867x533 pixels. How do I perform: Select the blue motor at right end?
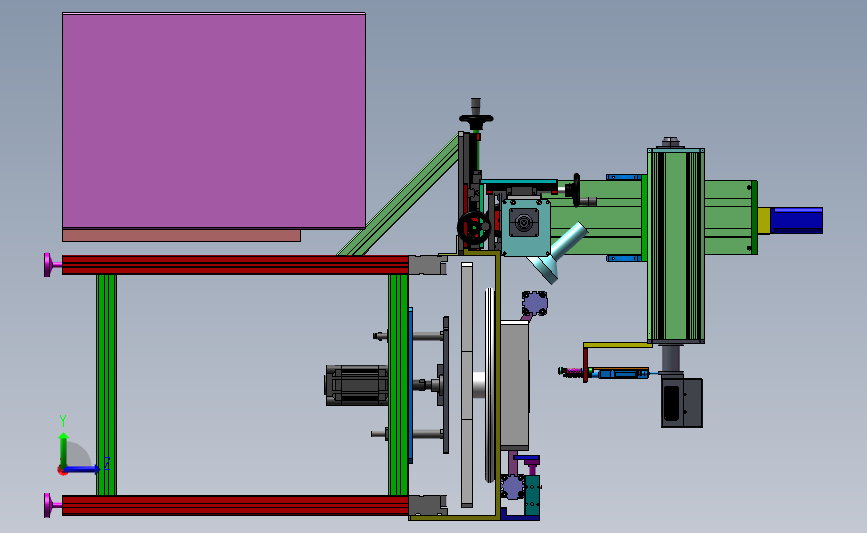click(x=796, y=221)
